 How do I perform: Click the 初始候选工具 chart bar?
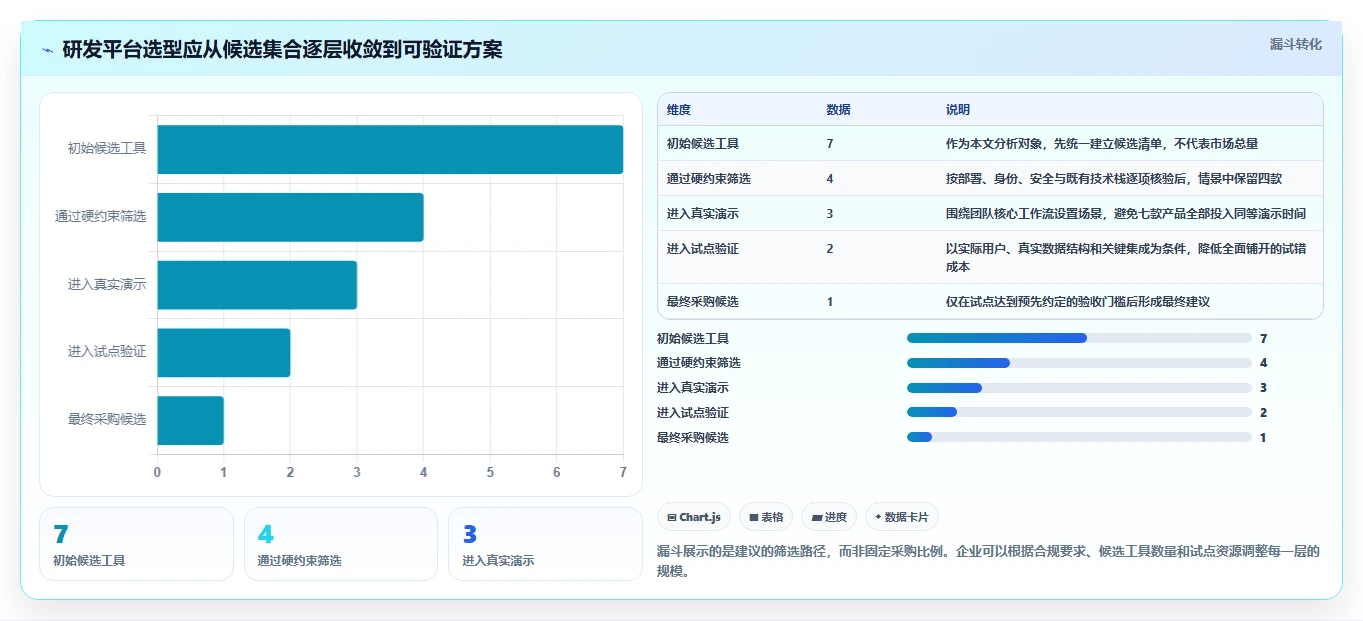point(390,149)
